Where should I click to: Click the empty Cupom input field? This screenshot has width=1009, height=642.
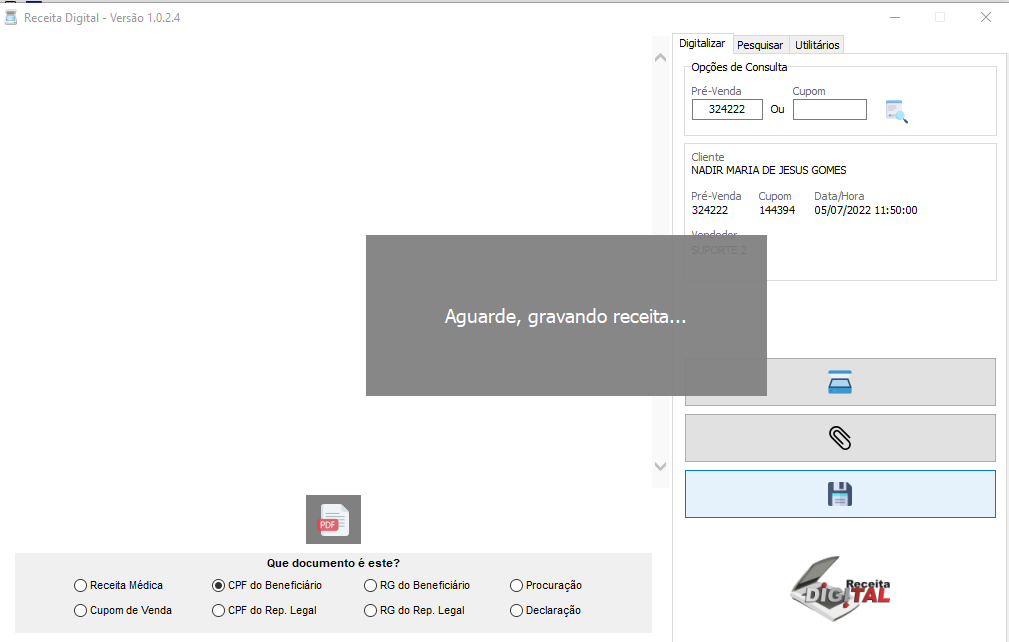click(x=829, y=110)
